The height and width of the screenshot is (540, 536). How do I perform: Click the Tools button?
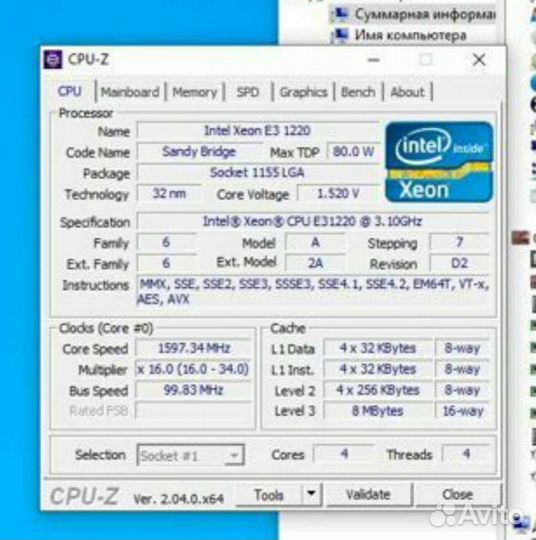[x=269, y=495]
